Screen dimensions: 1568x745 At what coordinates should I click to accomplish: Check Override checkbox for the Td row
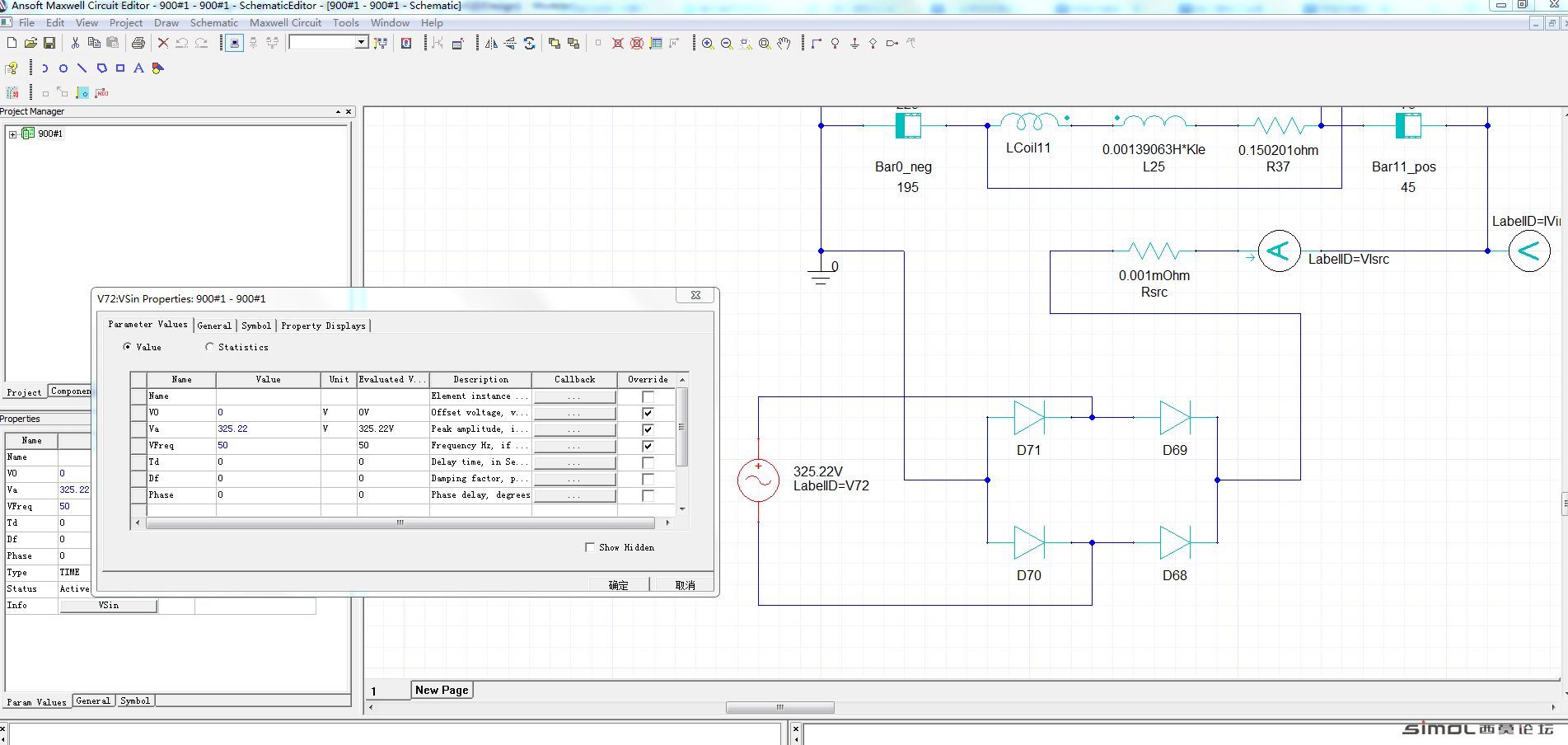648,462
